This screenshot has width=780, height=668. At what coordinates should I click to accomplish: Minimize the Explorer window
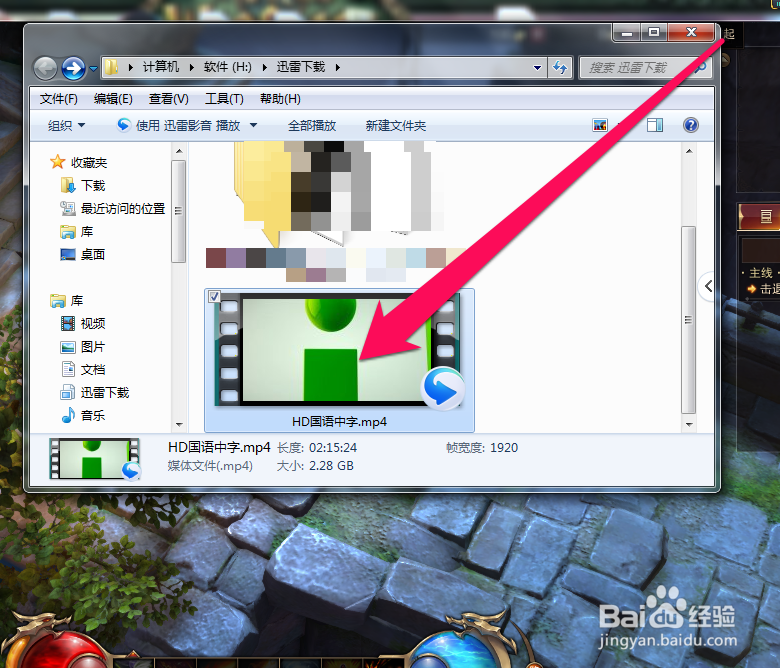pyautogui.click(x=627, y=33)
